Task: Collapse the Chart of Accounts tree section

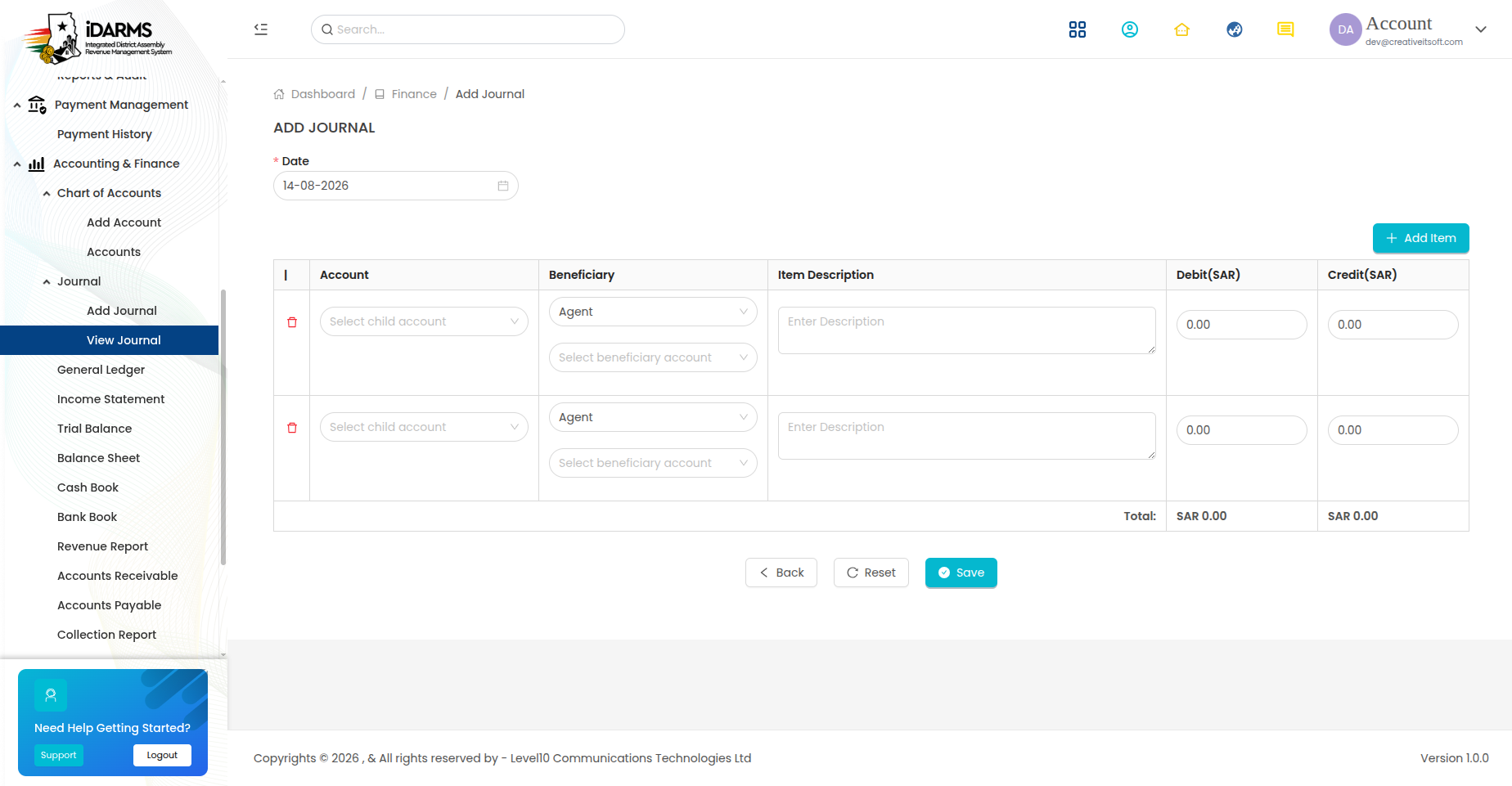Action: pos(47,194)
